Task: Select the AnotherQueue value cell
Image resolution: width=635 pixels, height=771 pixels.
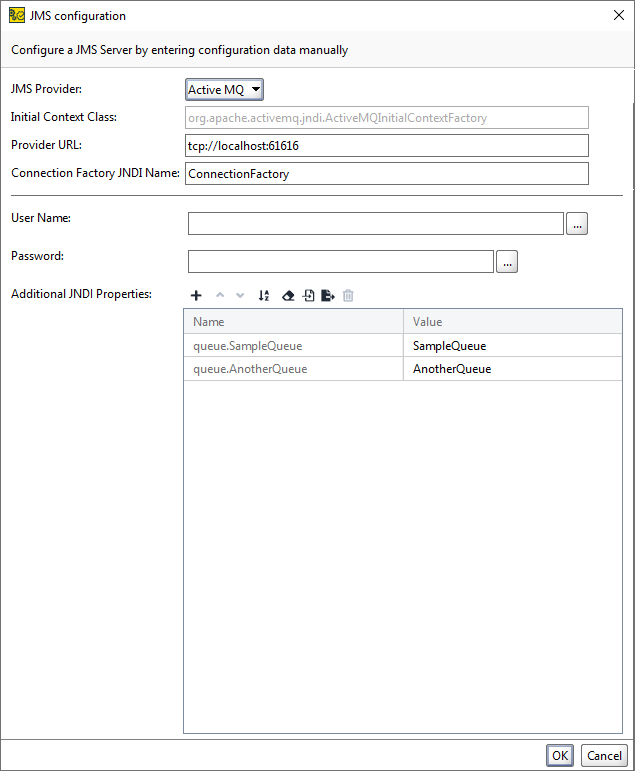Action: (x=513, y=369)
